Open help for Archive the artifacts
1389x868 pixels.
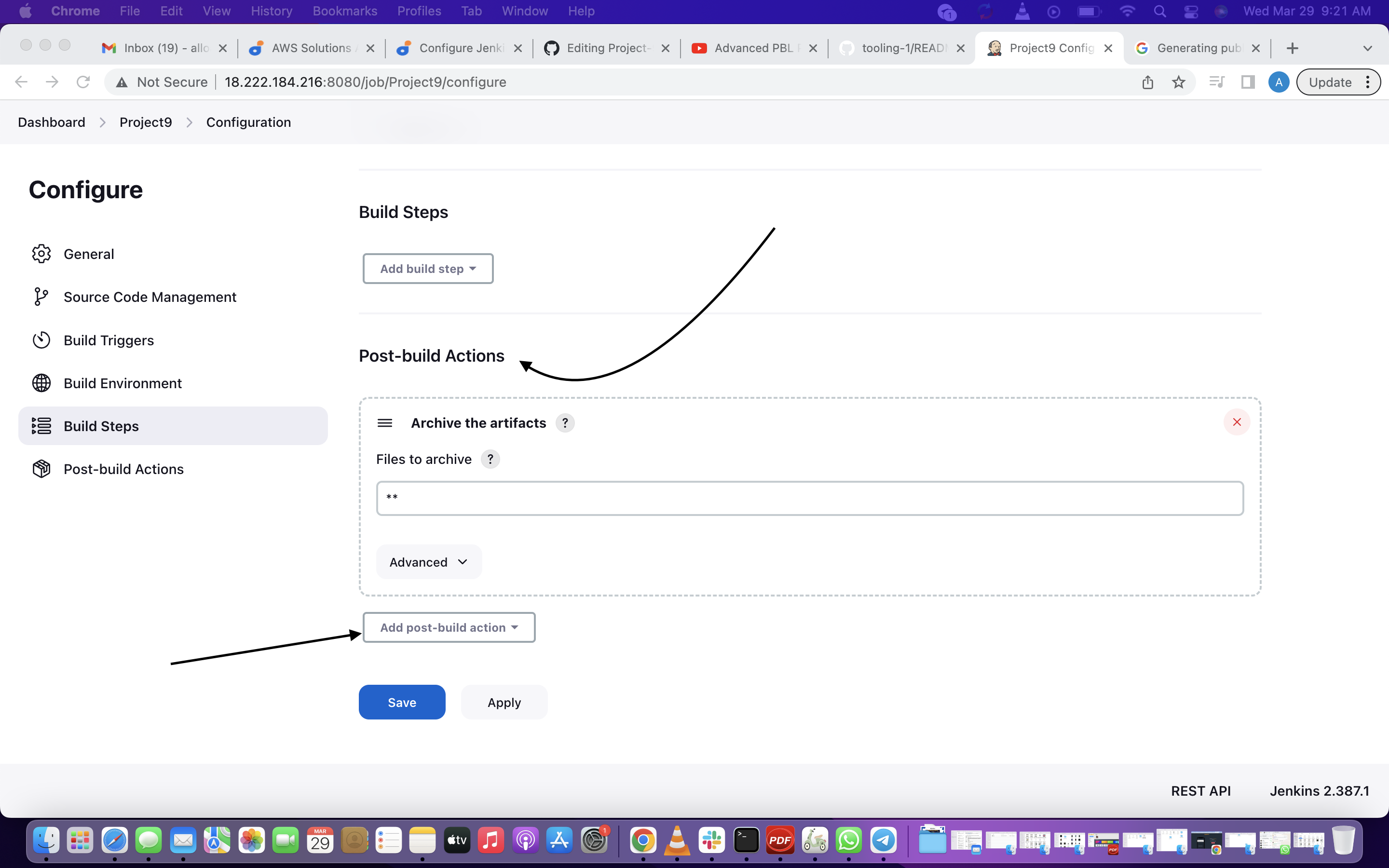coord(565,423)
